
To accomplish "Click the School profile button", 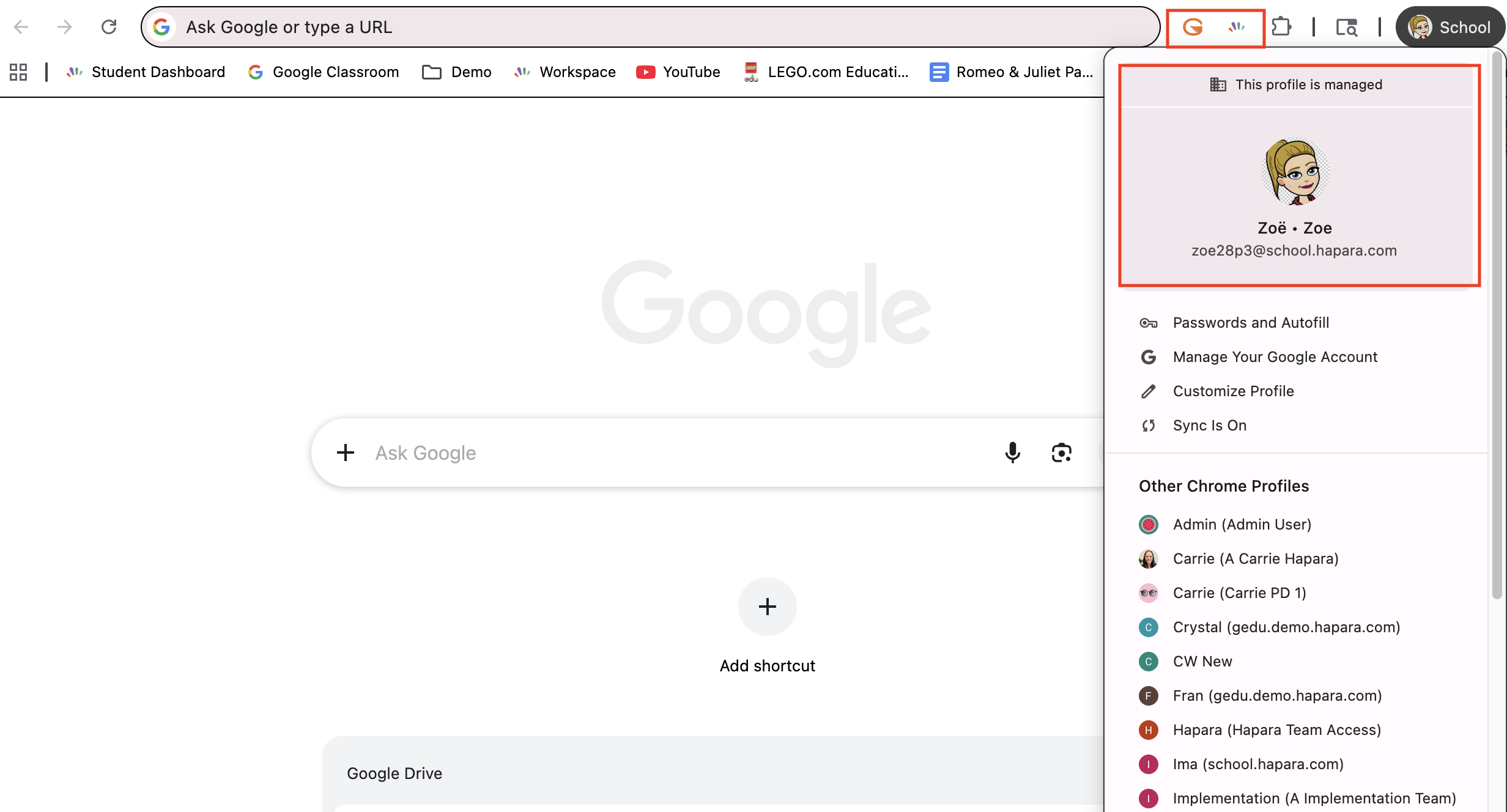I will (x=1450, y=27).
